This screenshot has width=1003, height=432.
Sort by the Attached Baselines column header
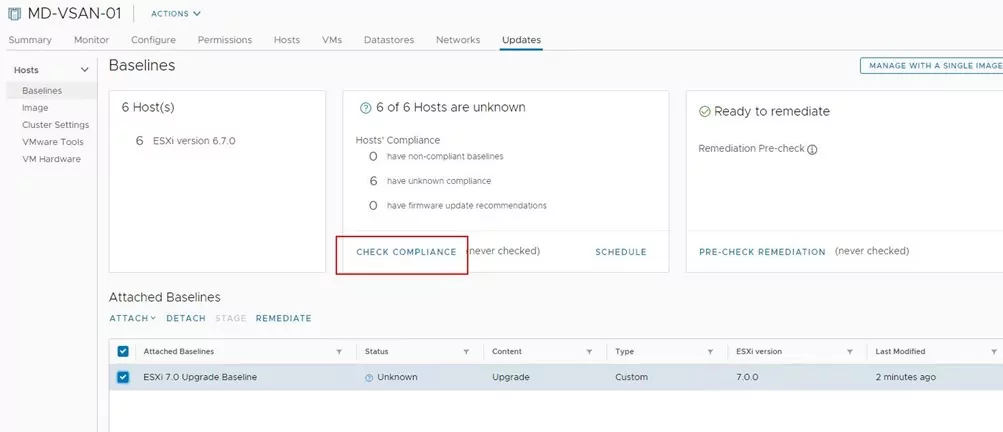178,351
